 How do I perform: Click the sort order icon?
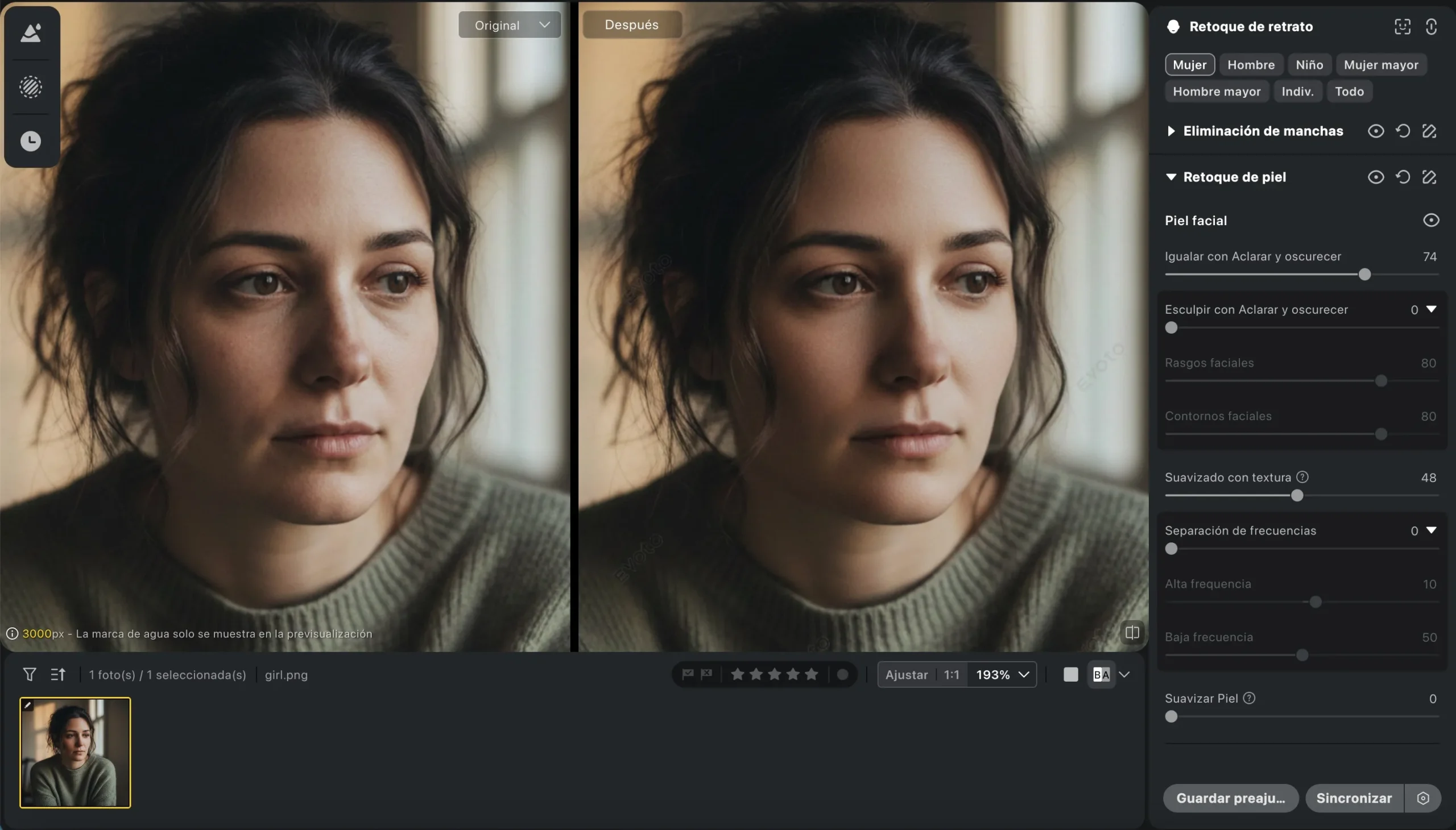[57, 674]
